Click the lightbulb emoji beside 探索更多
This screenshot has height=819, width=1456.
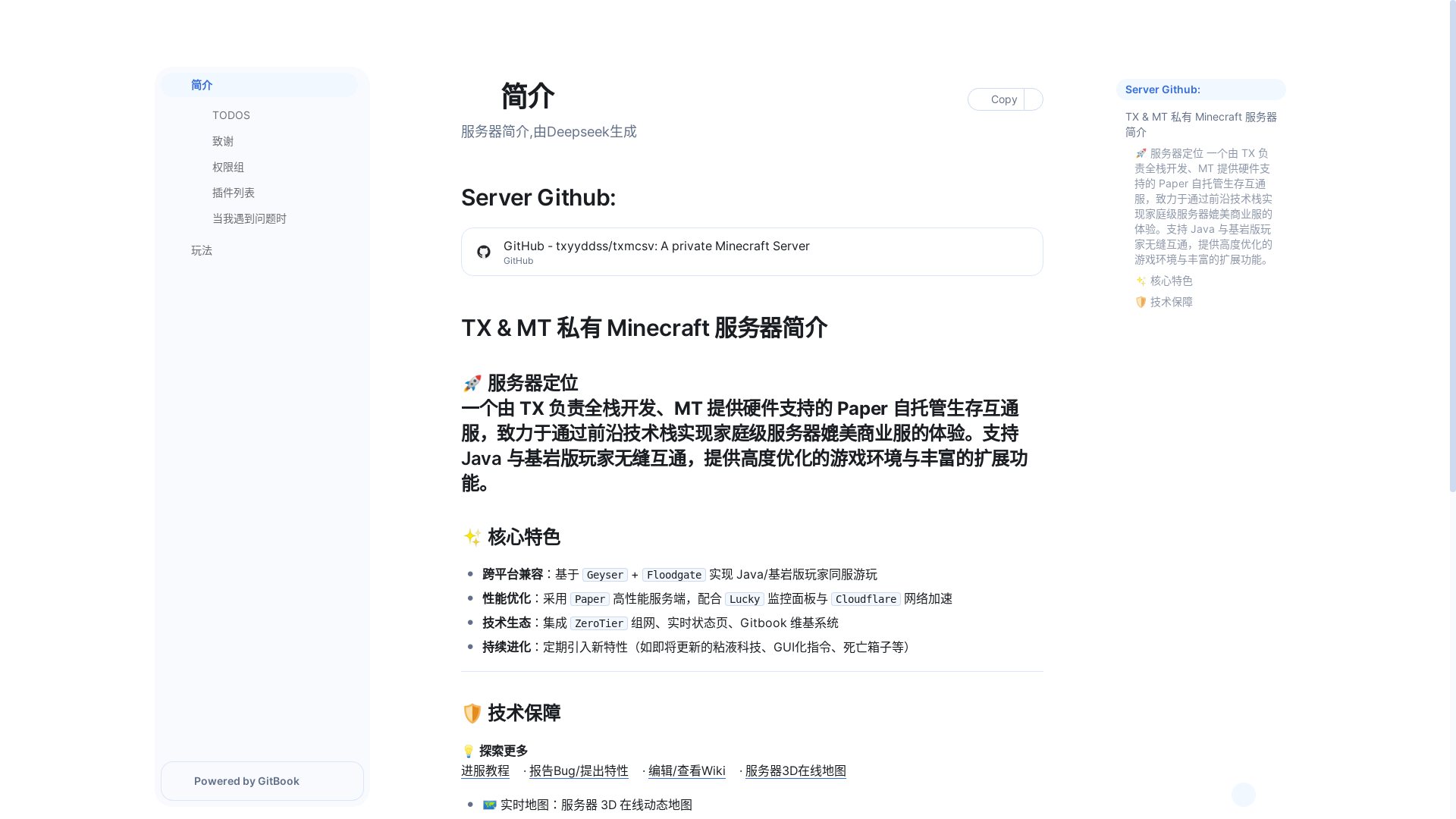pos(469,751)
